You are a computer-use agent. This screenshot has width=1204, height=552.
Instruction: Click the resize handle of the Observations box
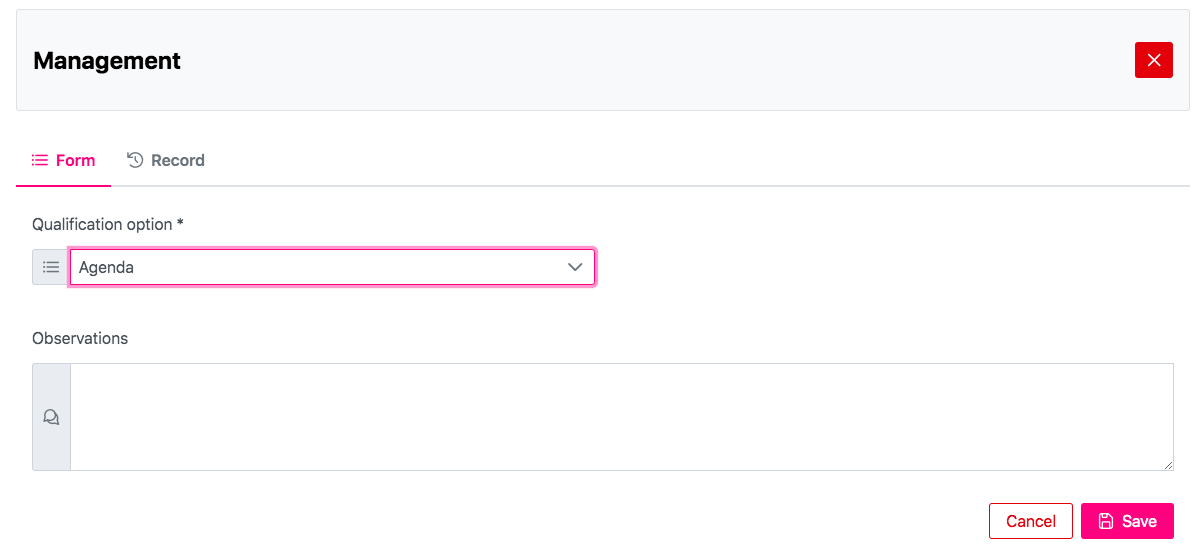point(1168,465)
